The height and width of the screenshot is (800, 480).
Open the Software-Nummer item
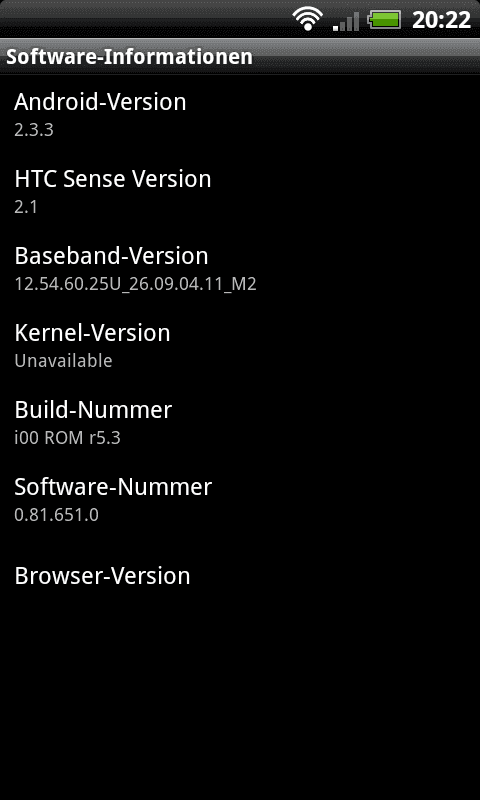(x=240, y=499)
